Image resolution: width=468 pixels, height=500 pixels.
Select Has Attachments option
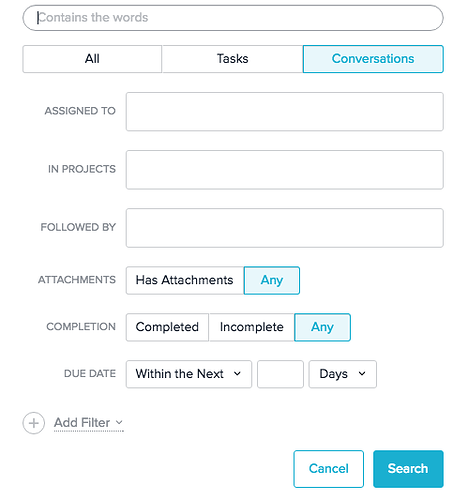click(185, 280)
